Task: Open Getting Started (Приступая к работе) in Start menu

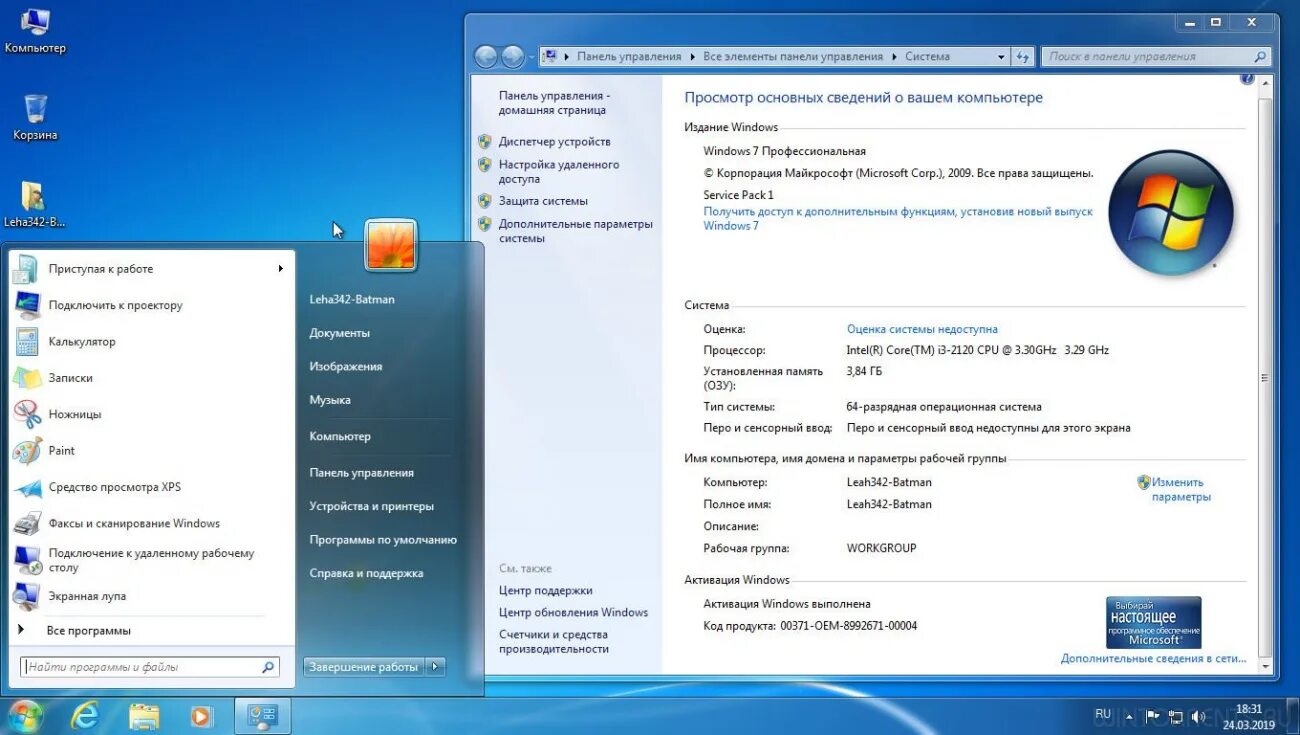Action: pyautogui.click(x=152, y=268)
